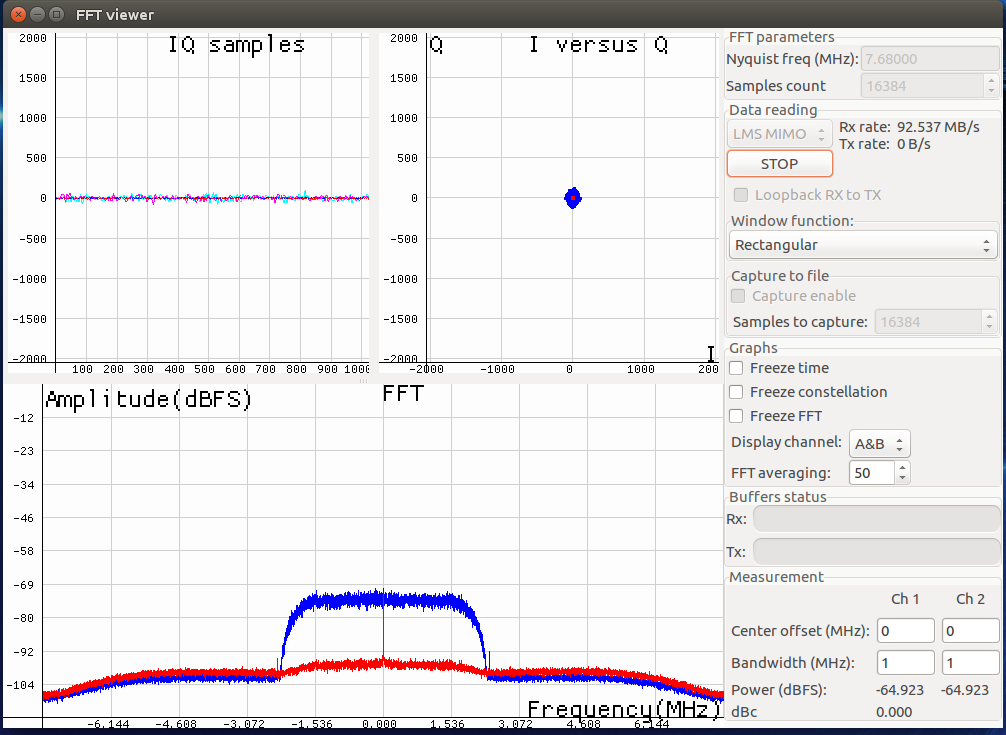
Task: Click the Ch 1 Center offset field
Action: 905,631
